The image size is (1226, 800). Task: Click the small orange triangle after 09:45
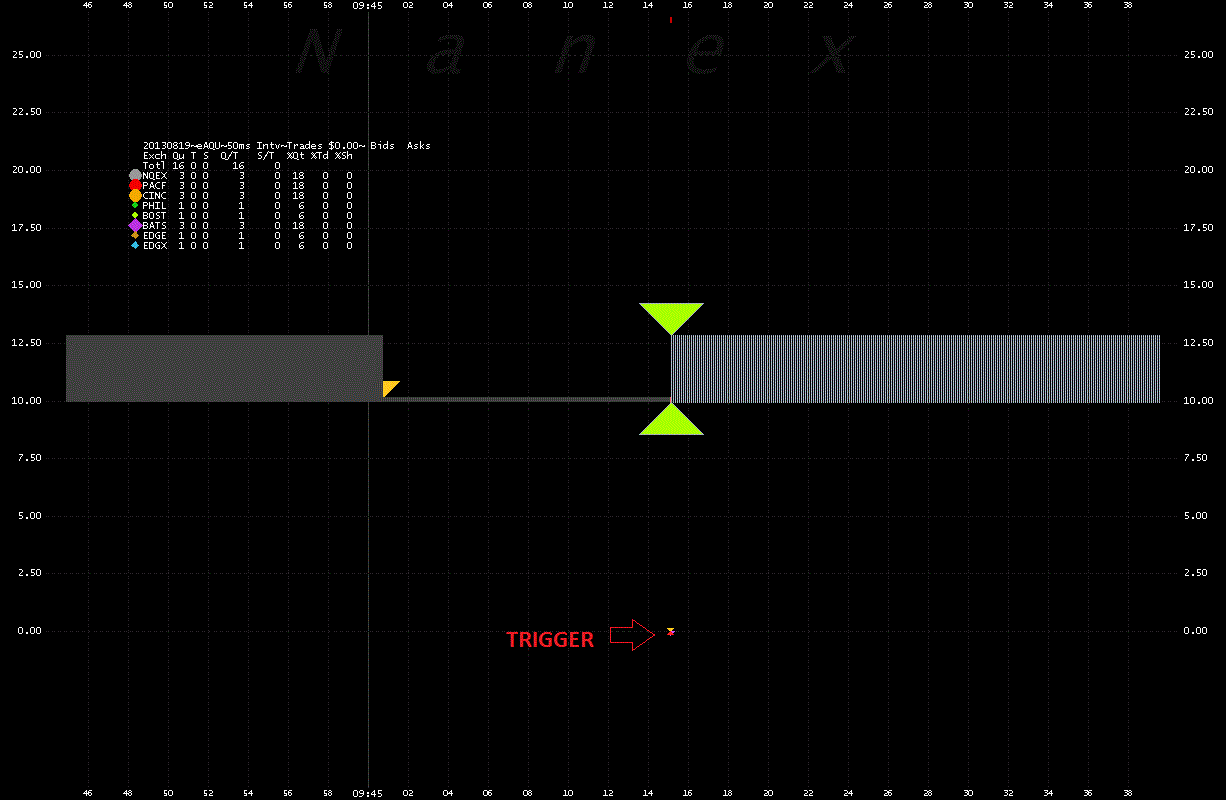390,388
